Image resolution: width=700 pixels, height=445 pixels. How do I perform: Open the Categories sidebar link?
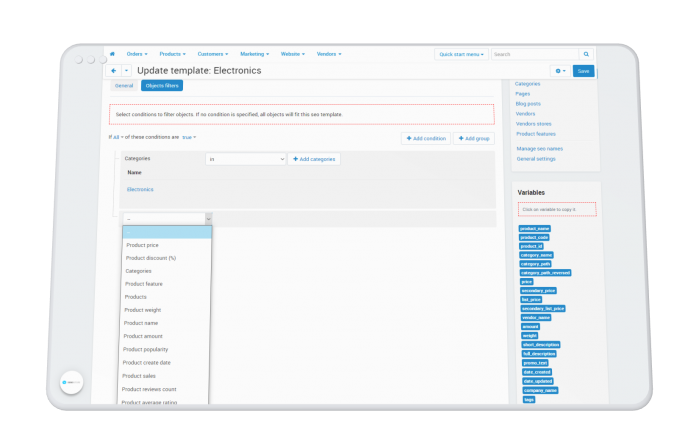point(527,84)
